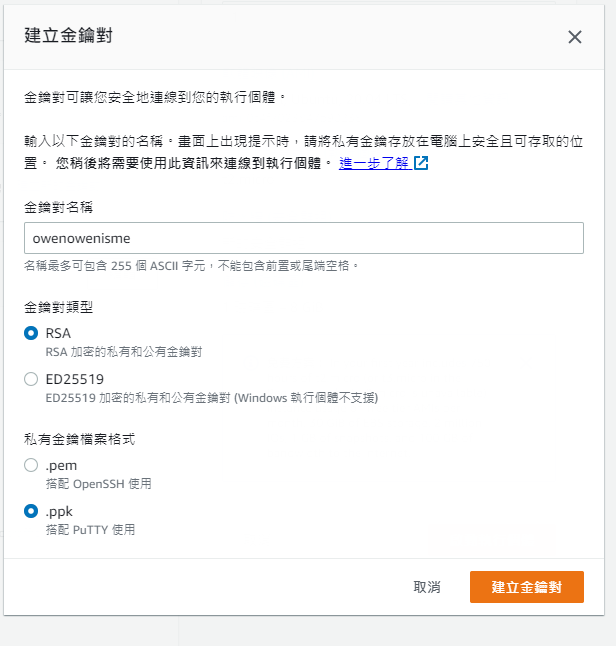Click the .pem format label text

point(61,465)
